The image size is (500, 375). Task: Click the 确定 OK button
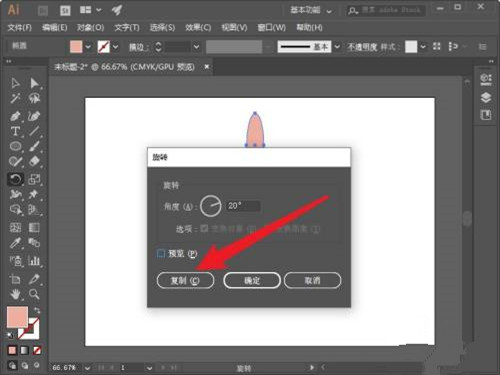click(252, 280)
